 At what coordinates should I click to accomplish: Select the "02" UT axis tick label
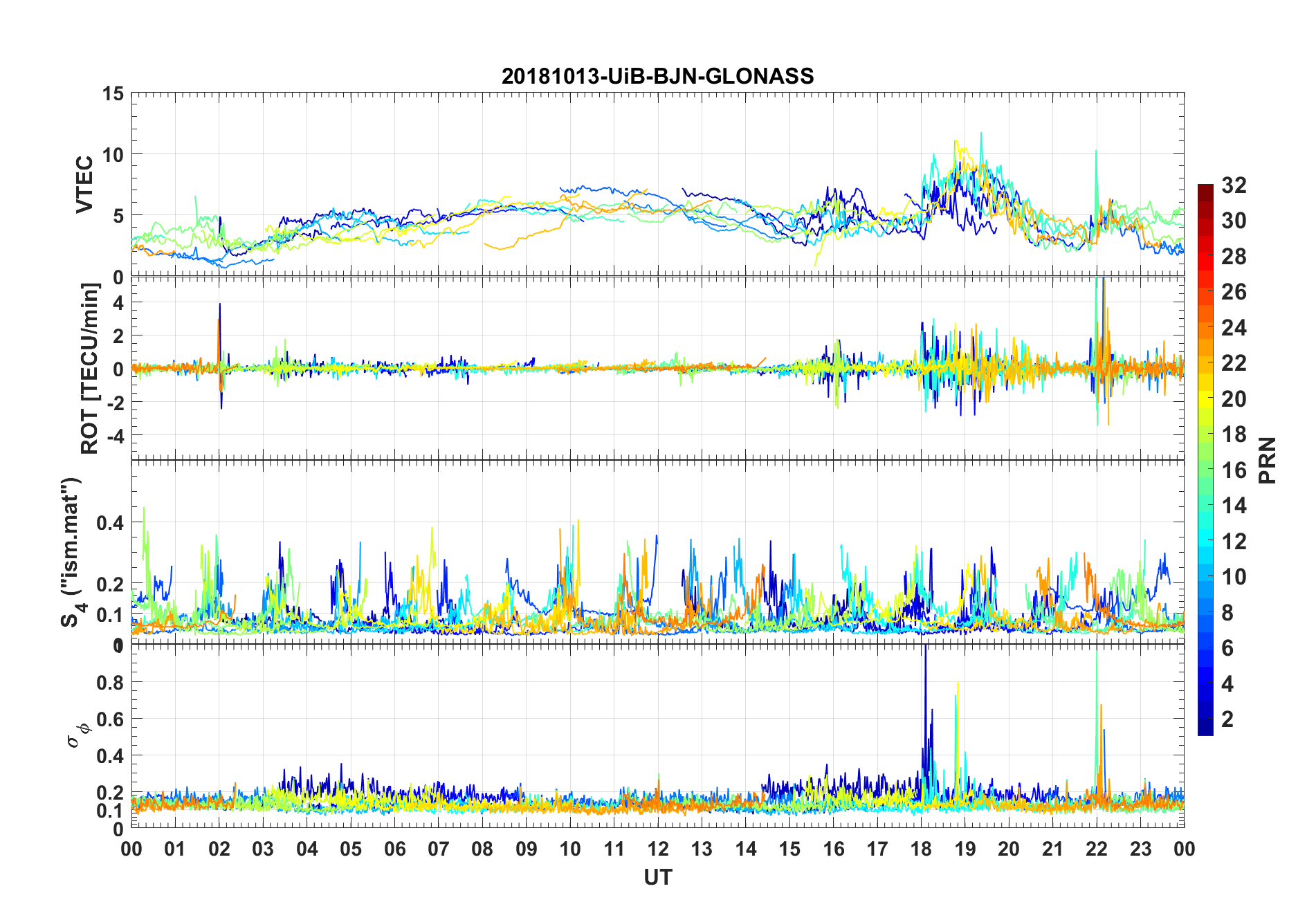(219, 849)
